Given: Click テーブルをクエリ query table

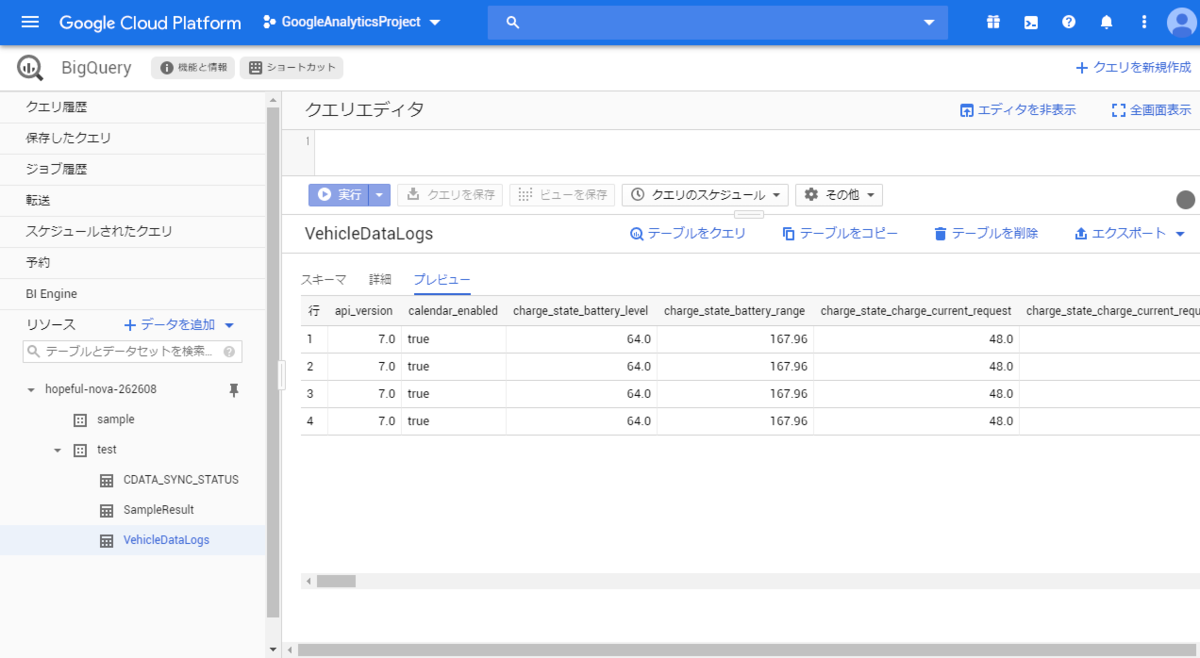Looking at the screenshot, I should [688, 233].
